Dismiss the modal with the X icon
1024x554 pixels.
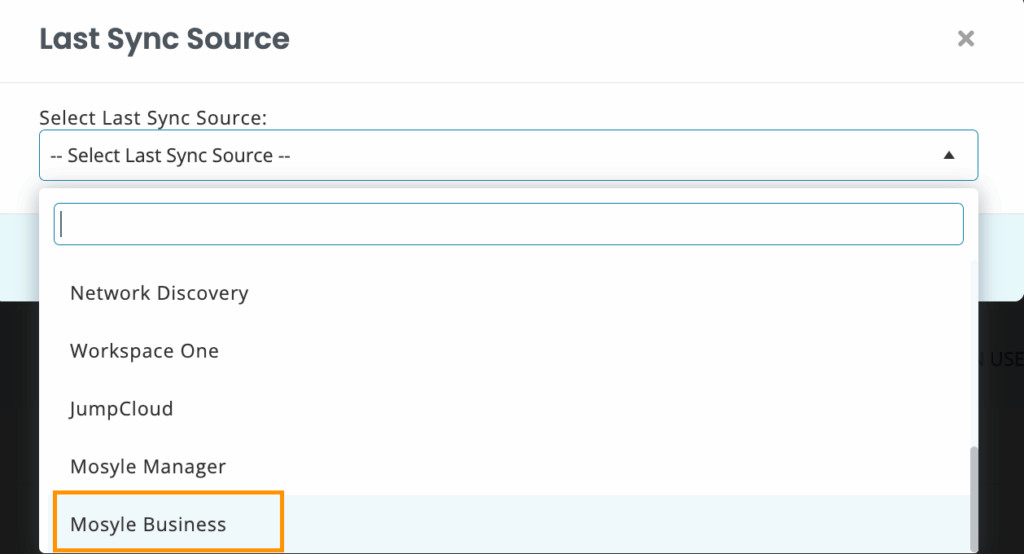point(965,39)
